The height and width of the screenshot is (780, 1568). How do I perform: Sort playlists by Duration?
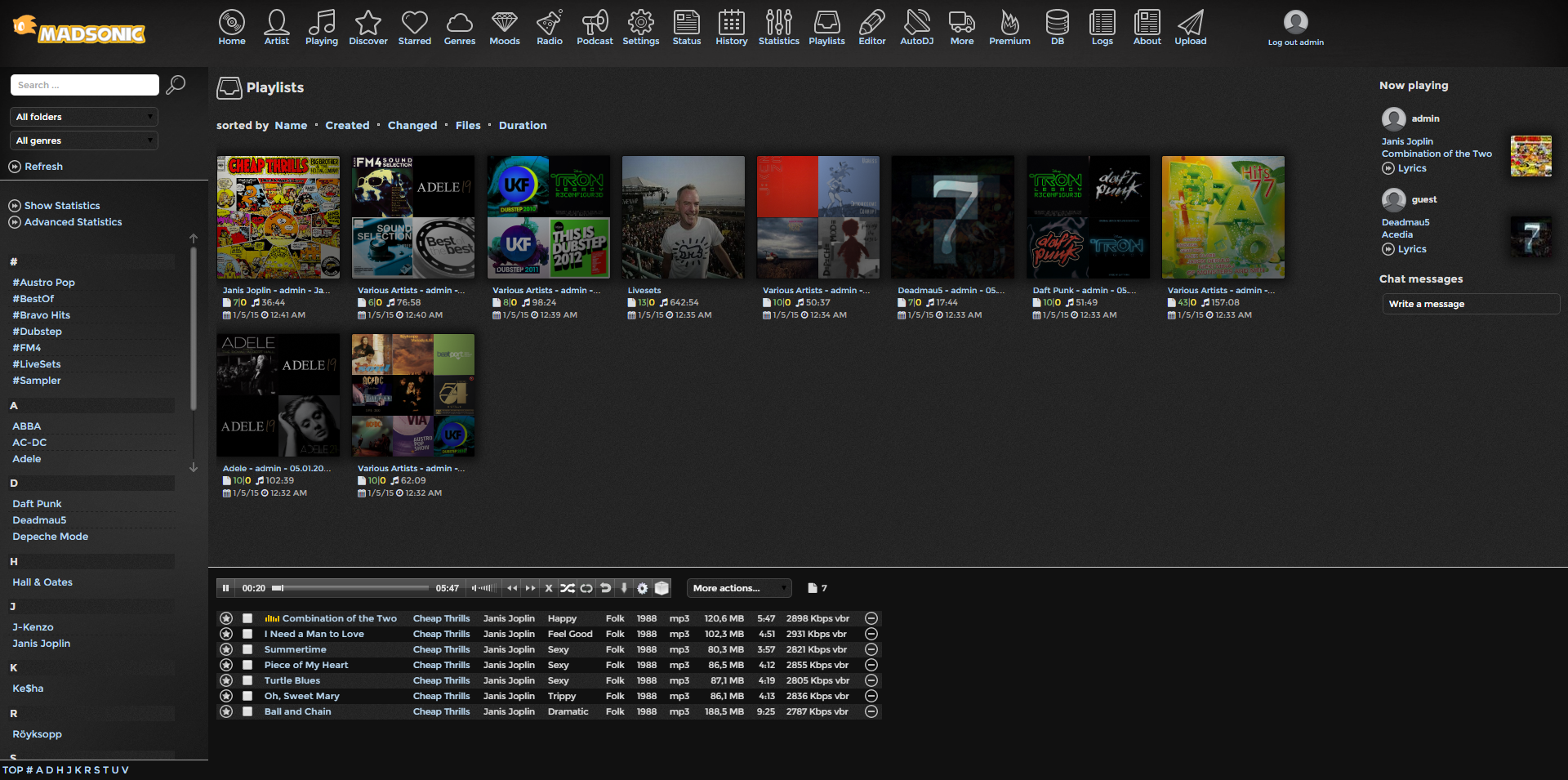click(x=523, y=125)
